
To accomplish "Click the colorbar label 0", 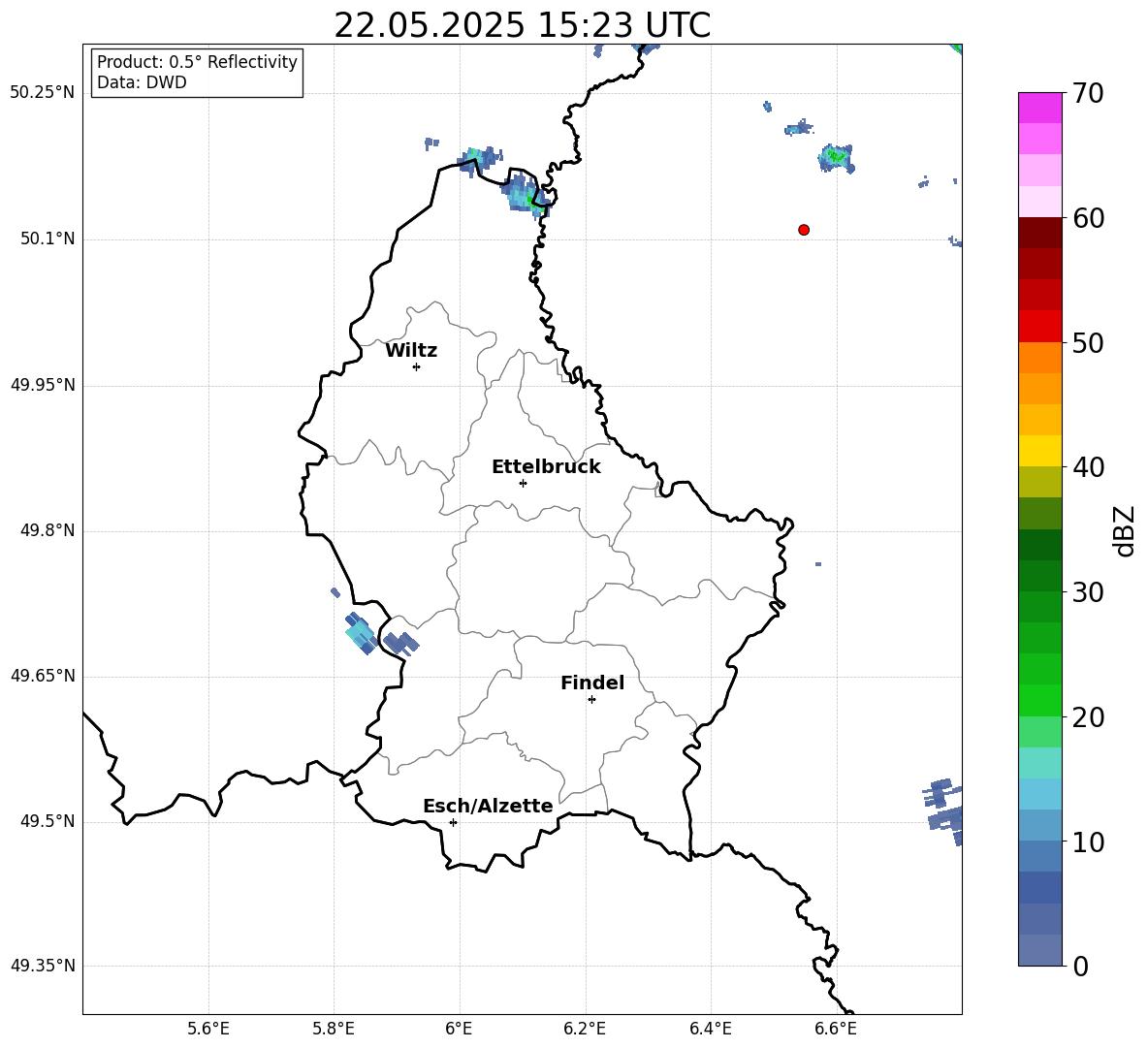I will coord(1080,967).
